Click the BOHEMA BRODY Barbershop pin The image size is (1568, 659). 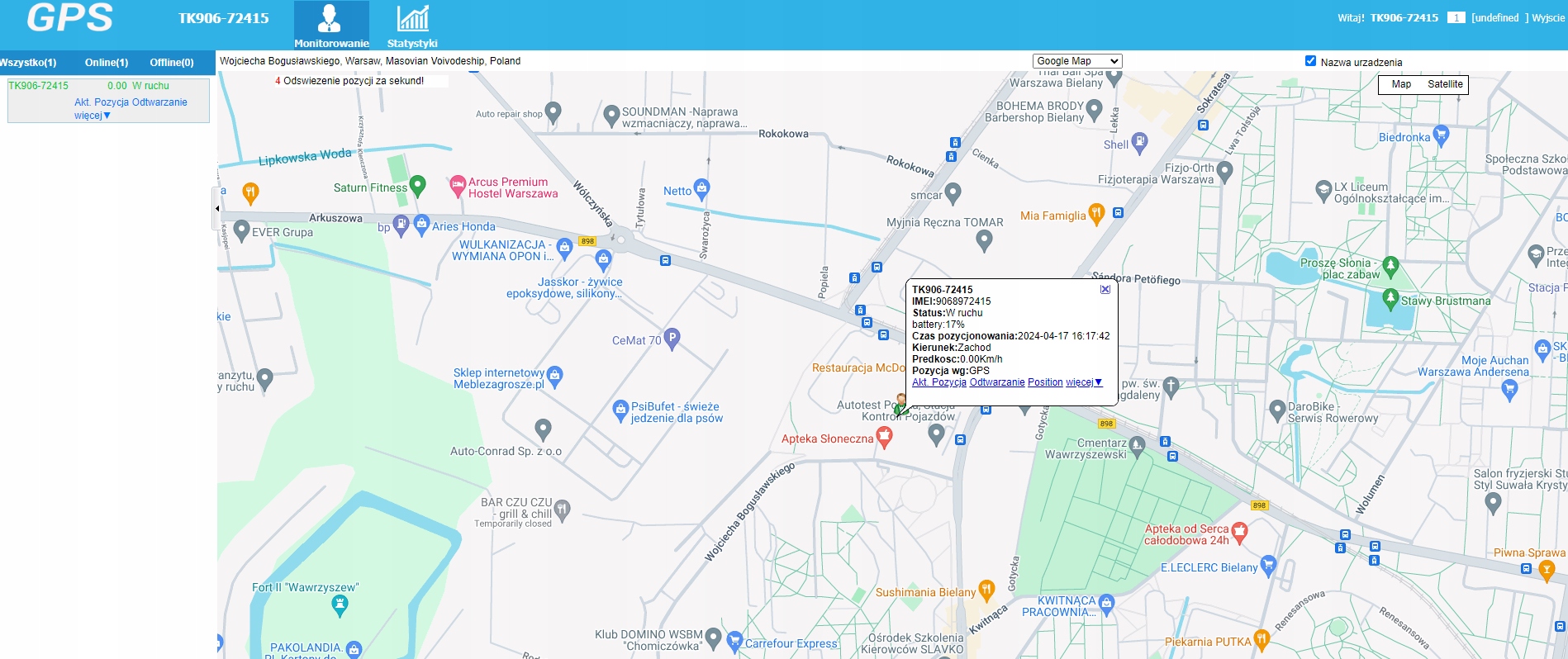pyautogui.click(x=1095, y=109)
